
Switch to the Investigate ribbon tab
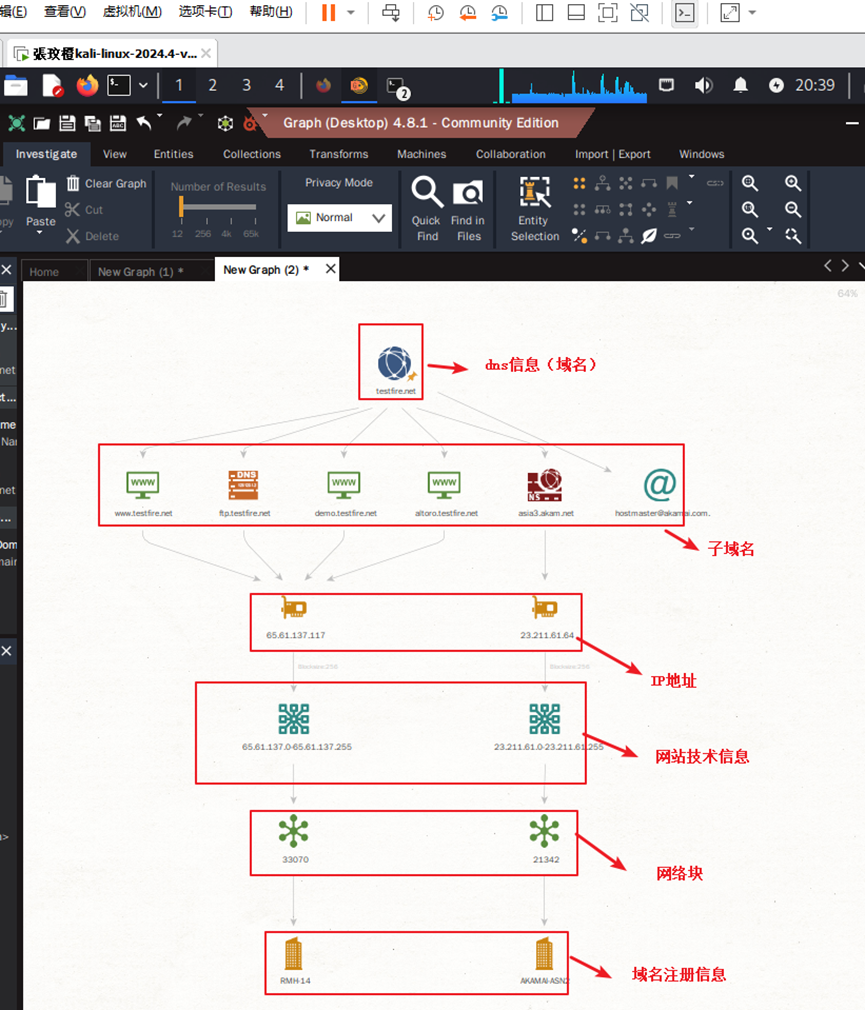pyautogui.click(x=46, y=154)
